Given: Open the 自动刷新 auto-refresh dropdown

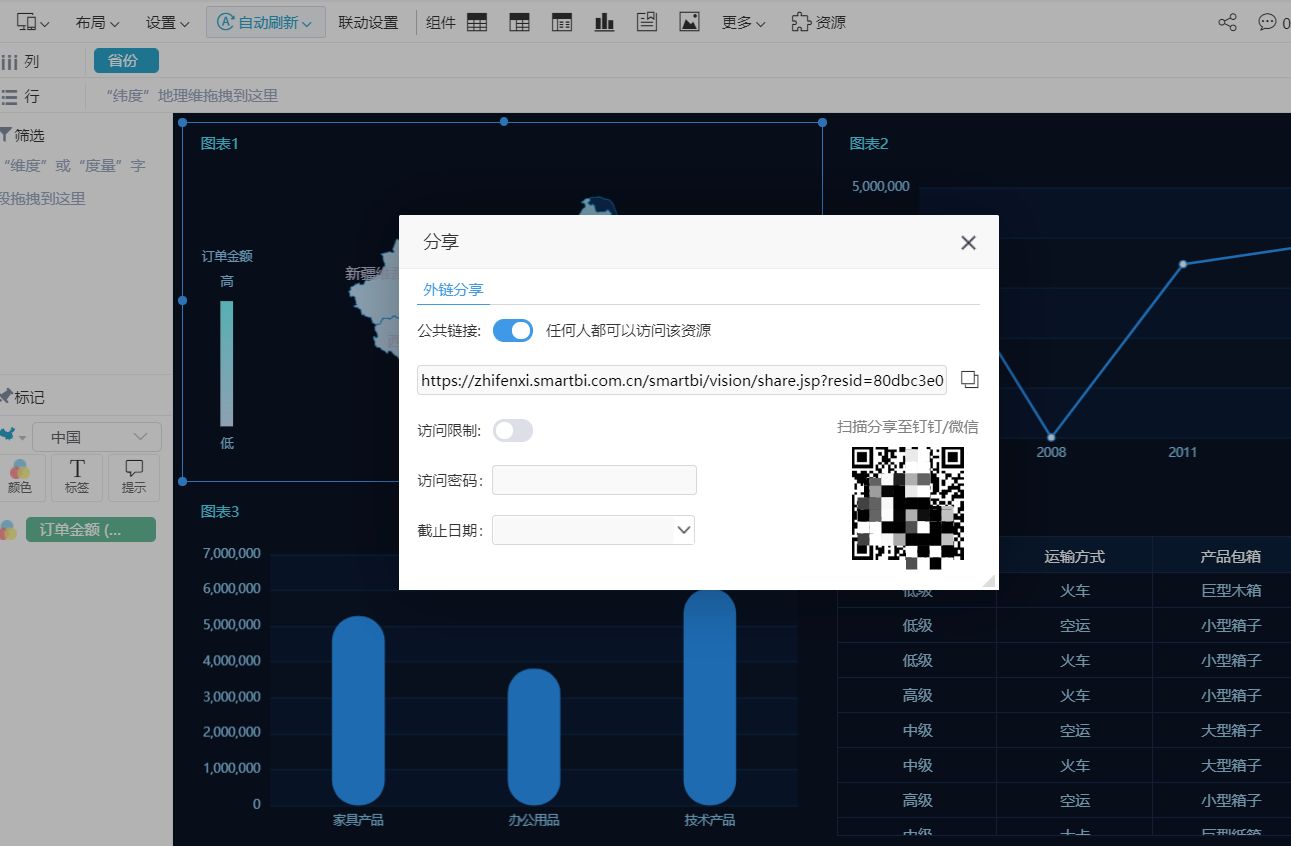Looking at the screenshot, I should (x=266, y=22).
